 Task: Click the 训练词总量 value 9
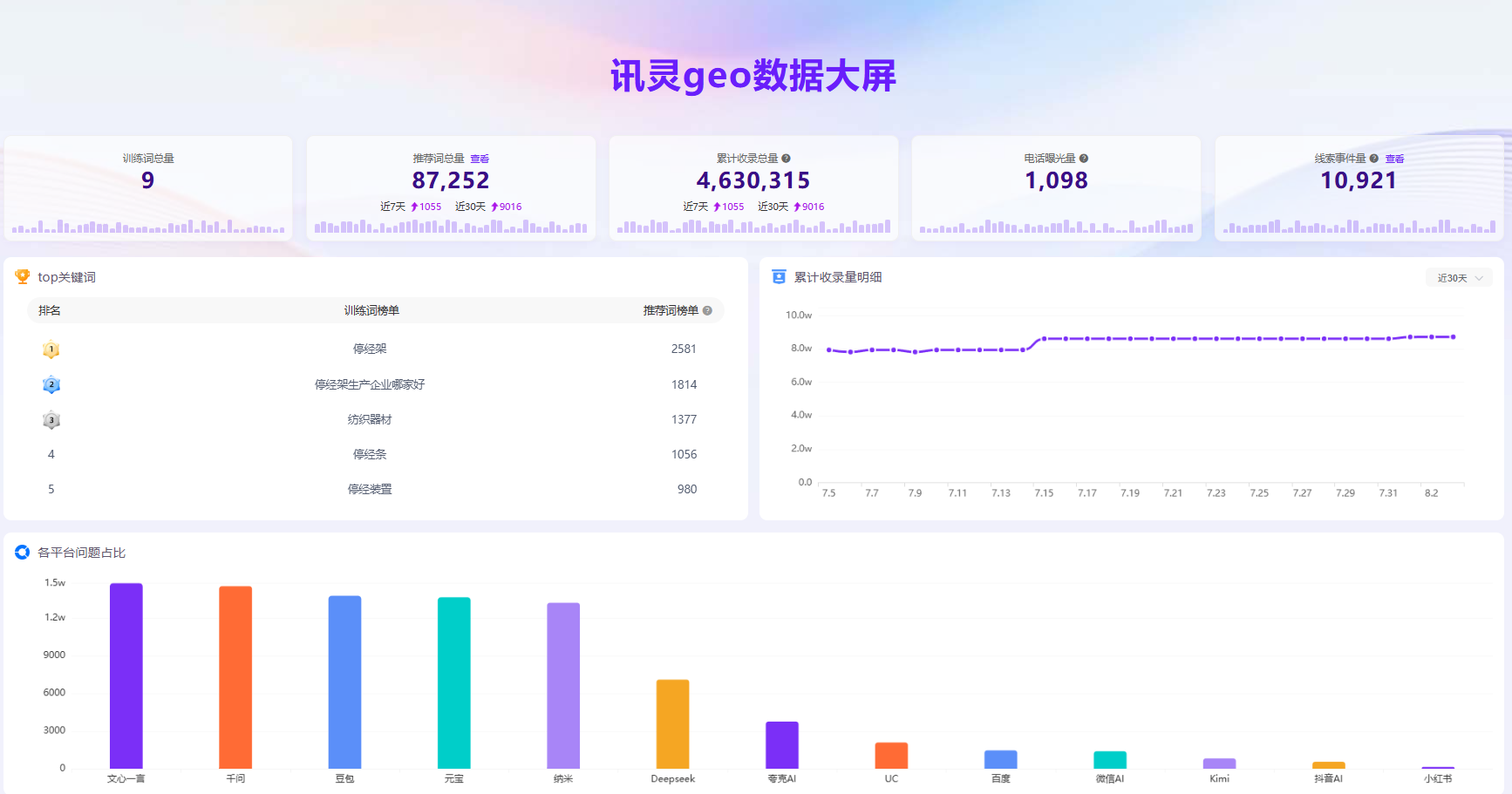pos(148,180)
